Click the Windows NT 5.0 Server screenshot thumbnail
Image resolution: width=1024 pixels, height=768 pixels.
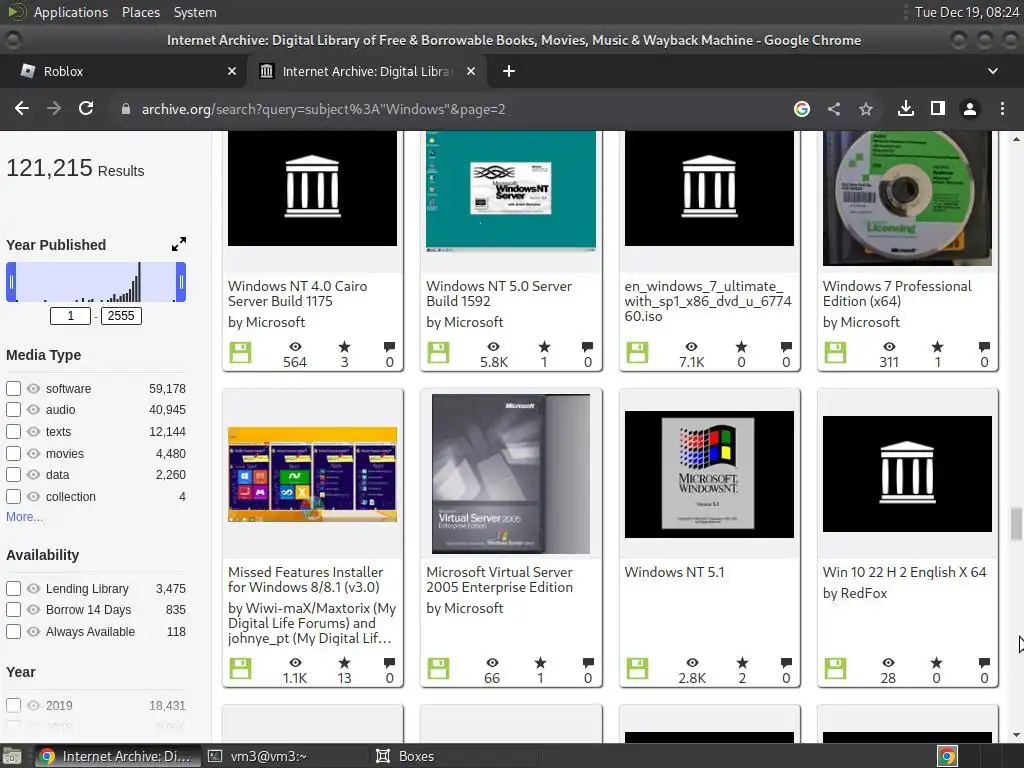point(511,190)
